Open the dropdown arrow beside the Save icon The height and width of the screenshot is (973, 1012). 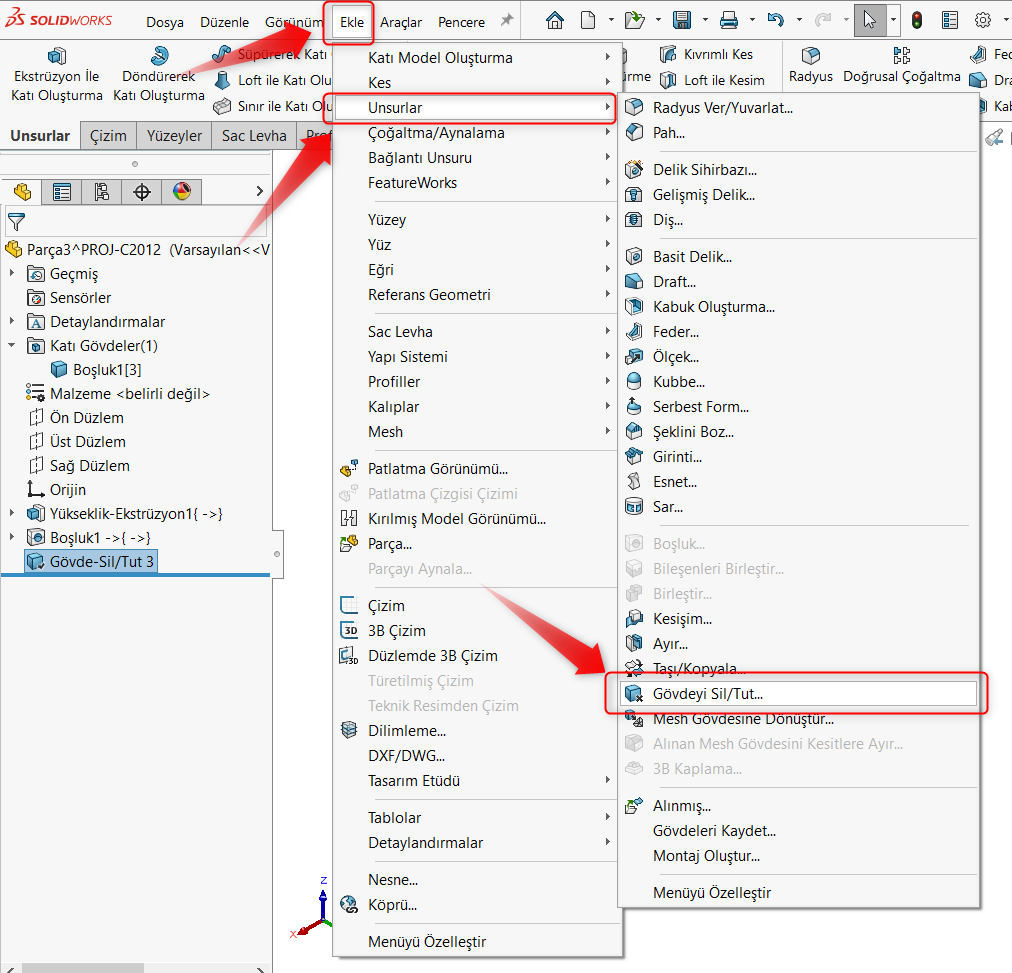[705, 21]
